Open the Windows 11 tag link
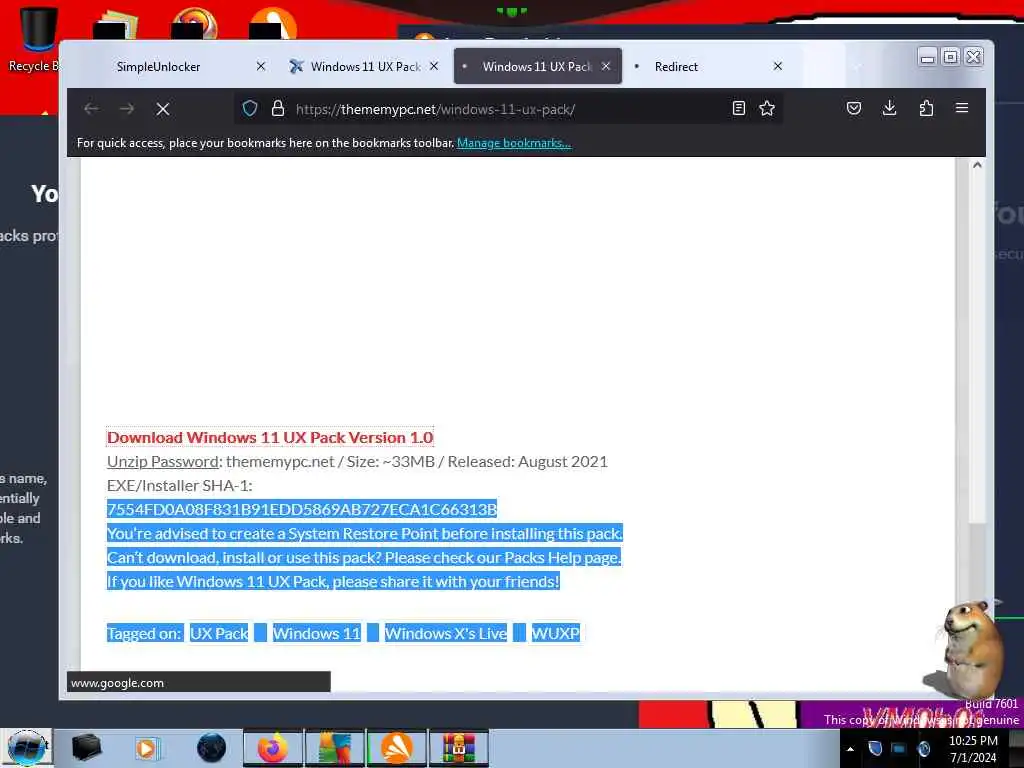This screenshot has height=768, width=1024. (x=316, y=633)
